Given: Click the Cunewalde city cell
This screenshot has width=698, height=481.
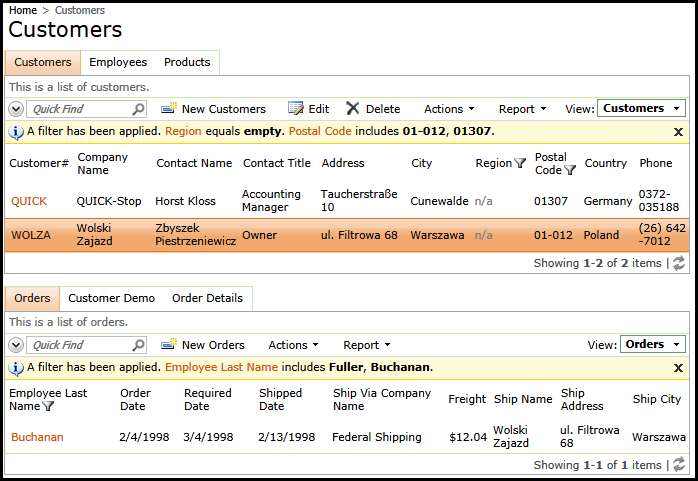Looking at the screenshot, I should (x=439, y=201).
